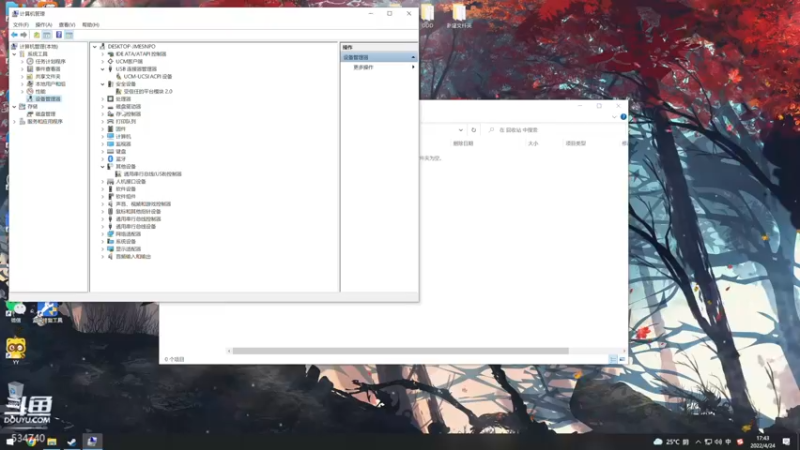
Task: Collapse the USB connector managers (USB 连接器管理器) node
Action: coord(103,69)
